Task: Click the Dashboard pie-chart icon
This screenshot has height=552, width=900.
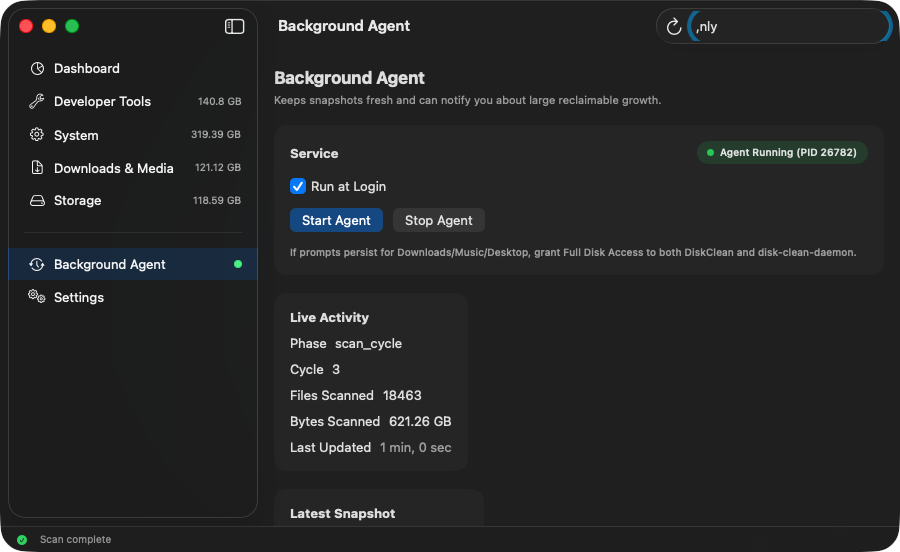Action: [37, 68]
